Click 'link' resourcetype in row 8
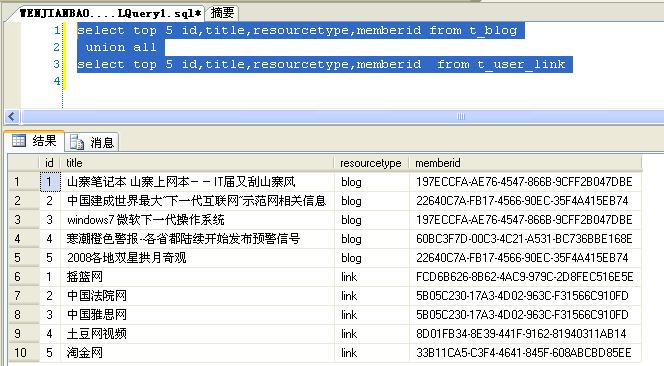The width and height of the screenshot is (664, 366). pos(371,315)
